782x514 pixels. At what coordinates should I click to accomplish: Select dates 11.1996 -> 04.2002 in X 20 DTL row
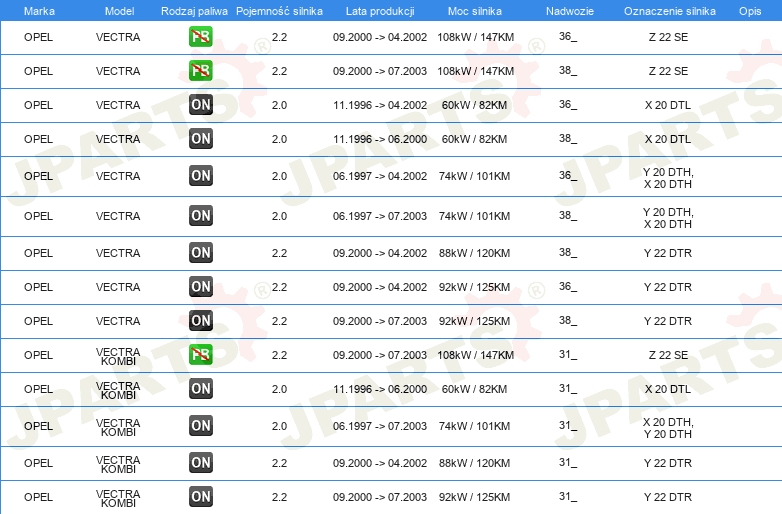[x=380, y=105]
